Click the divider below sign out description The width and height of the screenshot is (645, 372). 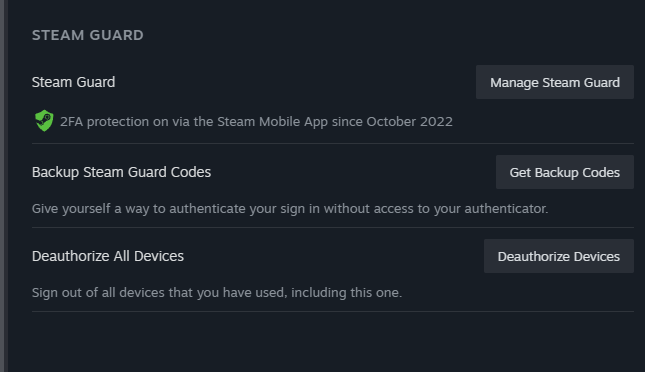333,312
